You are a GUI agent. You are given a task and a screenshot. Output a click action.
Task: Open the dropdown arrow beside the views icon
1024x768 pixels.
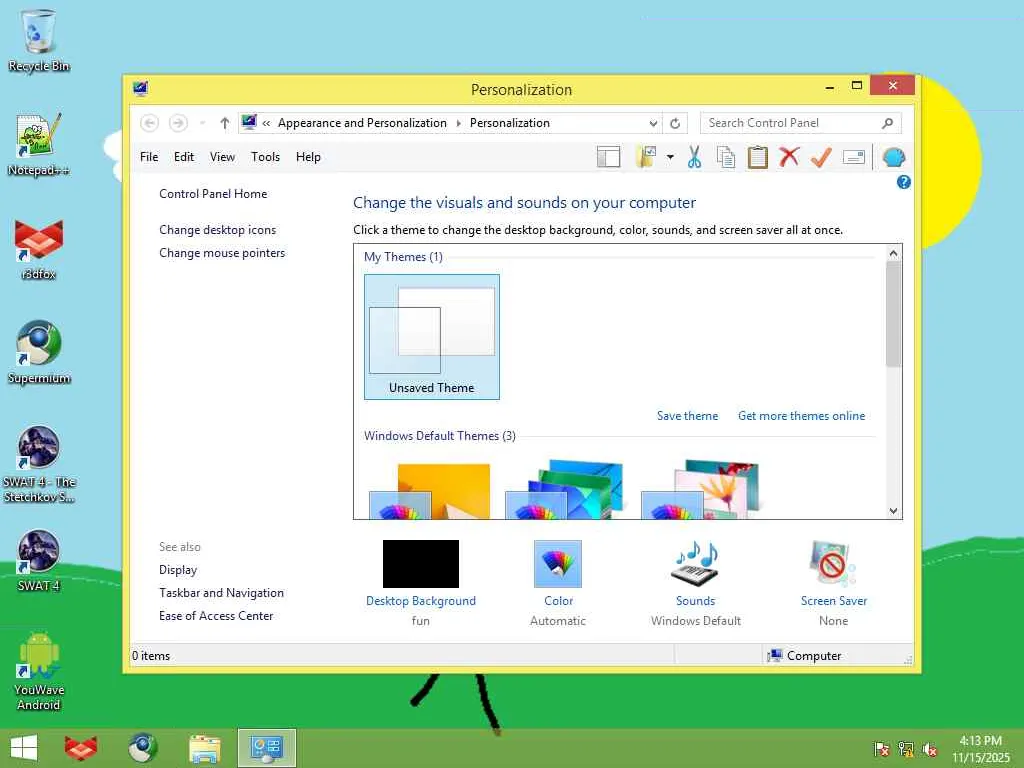670,157
